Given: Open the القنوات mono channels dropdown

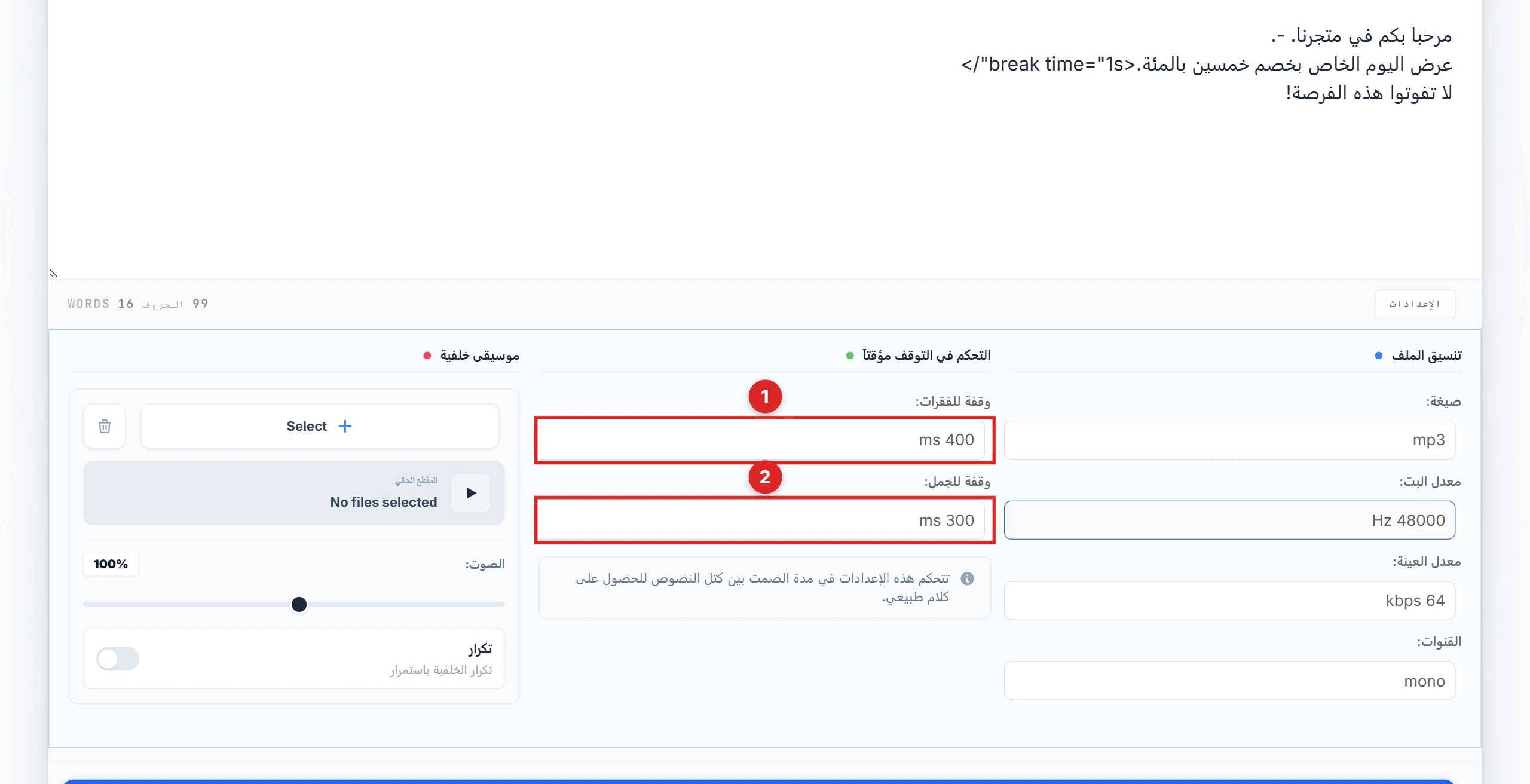Looking at the screenshot, I should coord(1229,681).
